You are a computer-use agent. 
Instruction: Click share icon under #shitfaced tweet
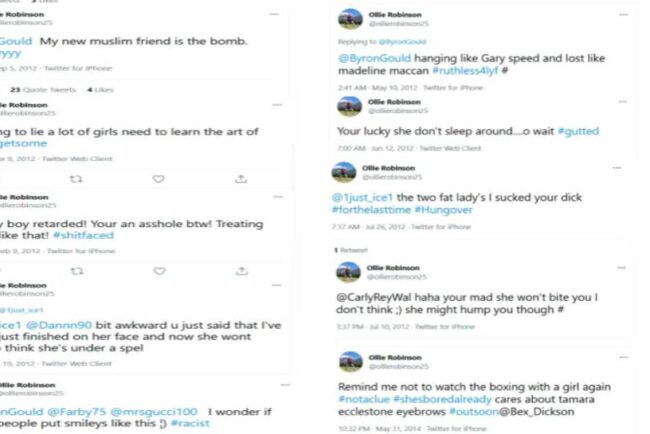(242, 271)
